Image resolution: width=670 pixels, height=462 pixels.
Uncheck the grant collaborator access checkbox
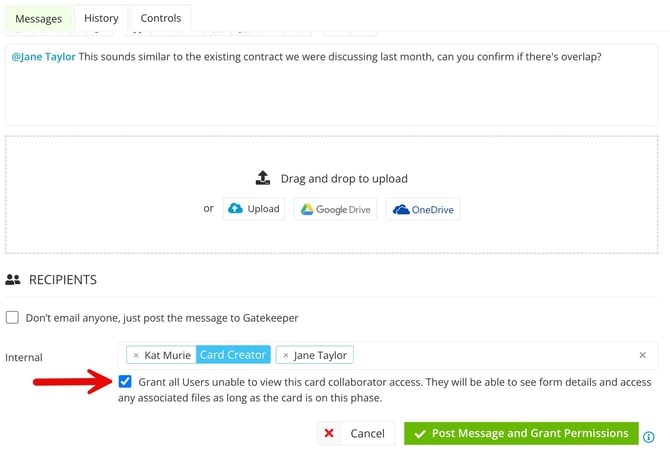point(125,382)
